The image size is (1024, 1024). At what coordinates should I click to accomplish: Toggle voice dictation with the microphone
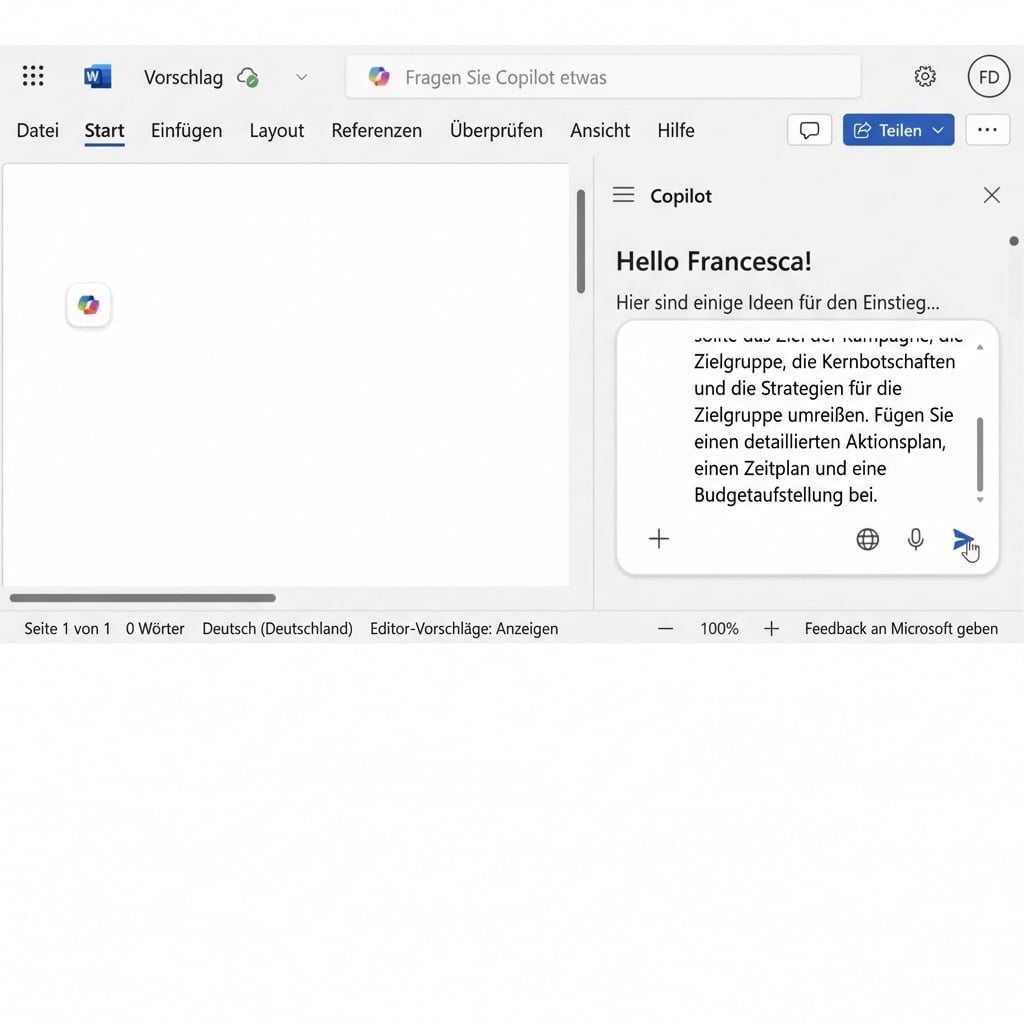pyautogui.click(x=915, y=539)
